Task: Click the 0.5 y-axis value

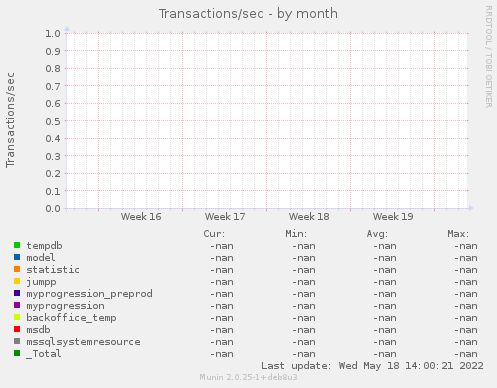Action: pos(53,121)
